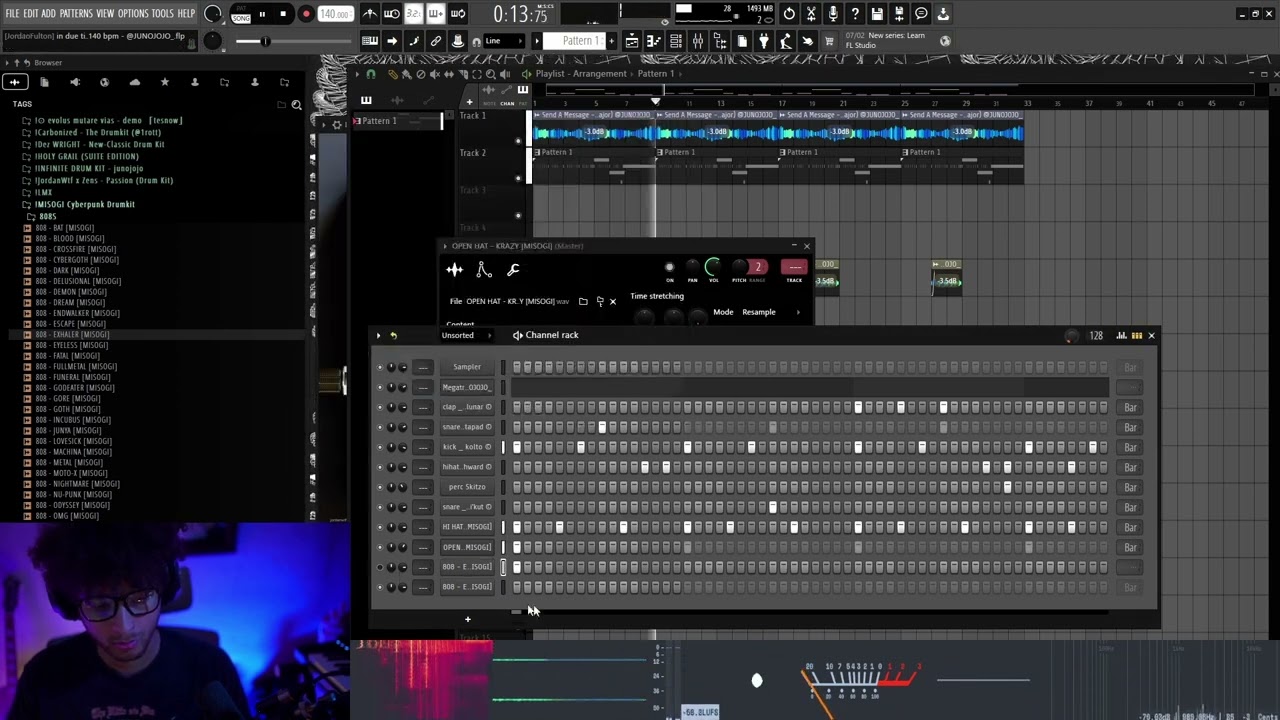Toggle overdub / blend recording
1280x720 pixels.
point(436,14)
